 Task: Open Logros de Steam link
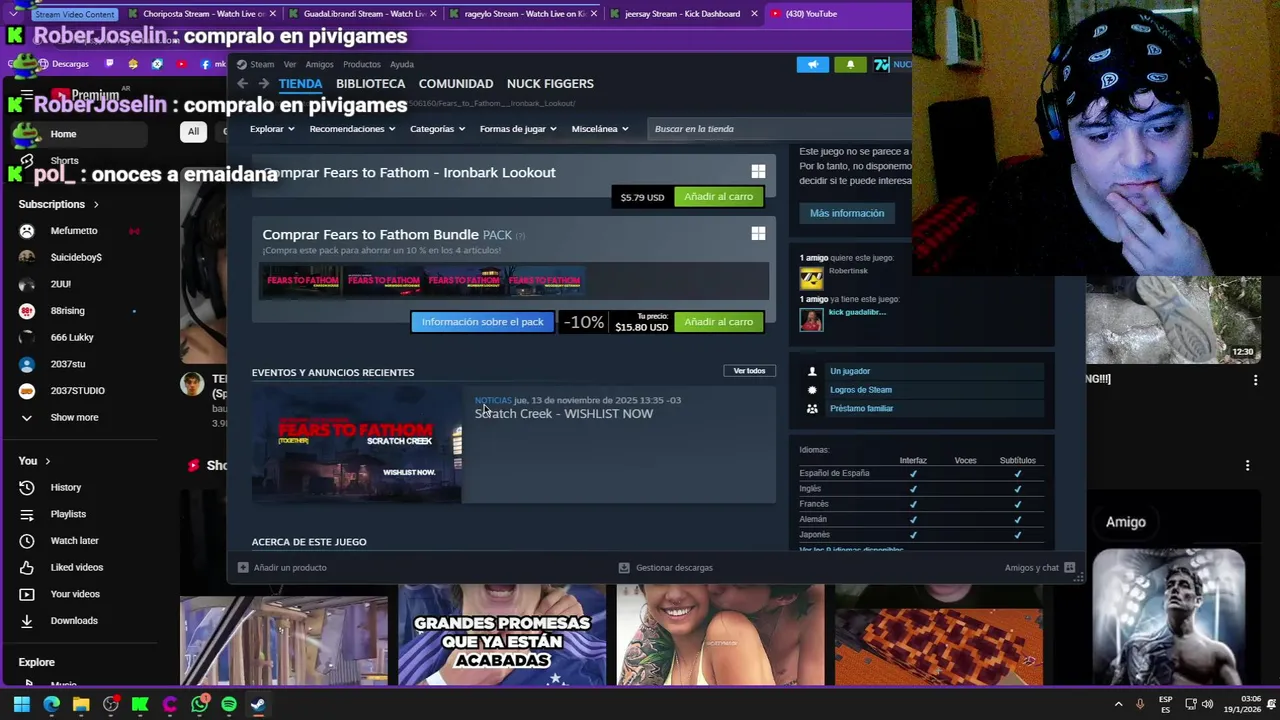click(x=861, y=390)
